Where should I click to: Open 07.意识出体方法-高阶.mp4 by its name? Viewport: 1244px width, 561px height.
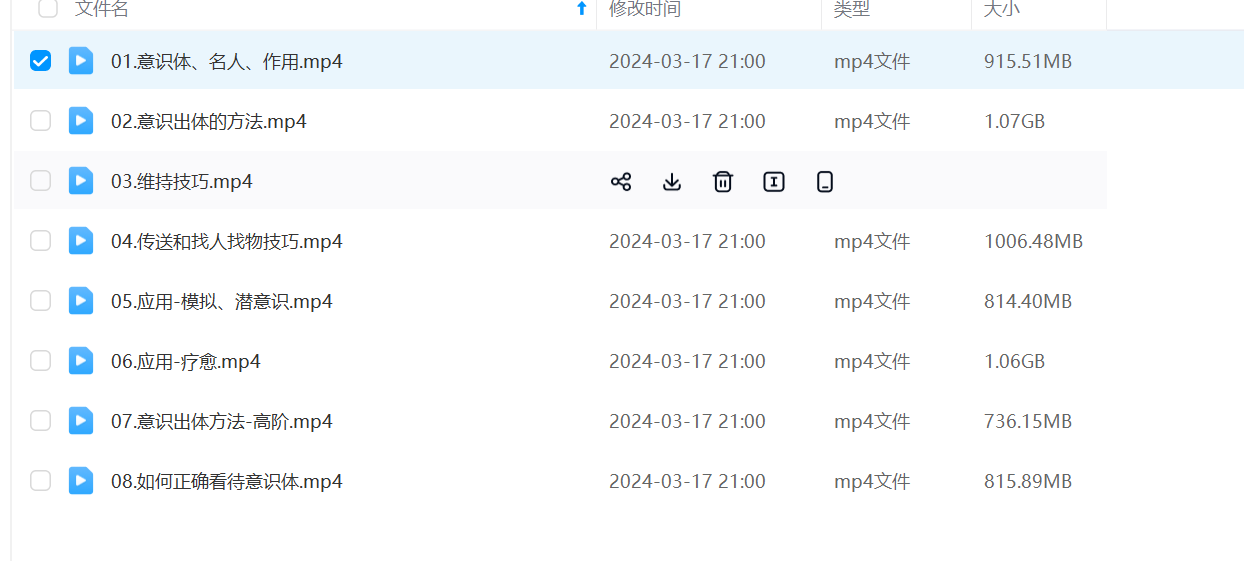click(221, 421)
